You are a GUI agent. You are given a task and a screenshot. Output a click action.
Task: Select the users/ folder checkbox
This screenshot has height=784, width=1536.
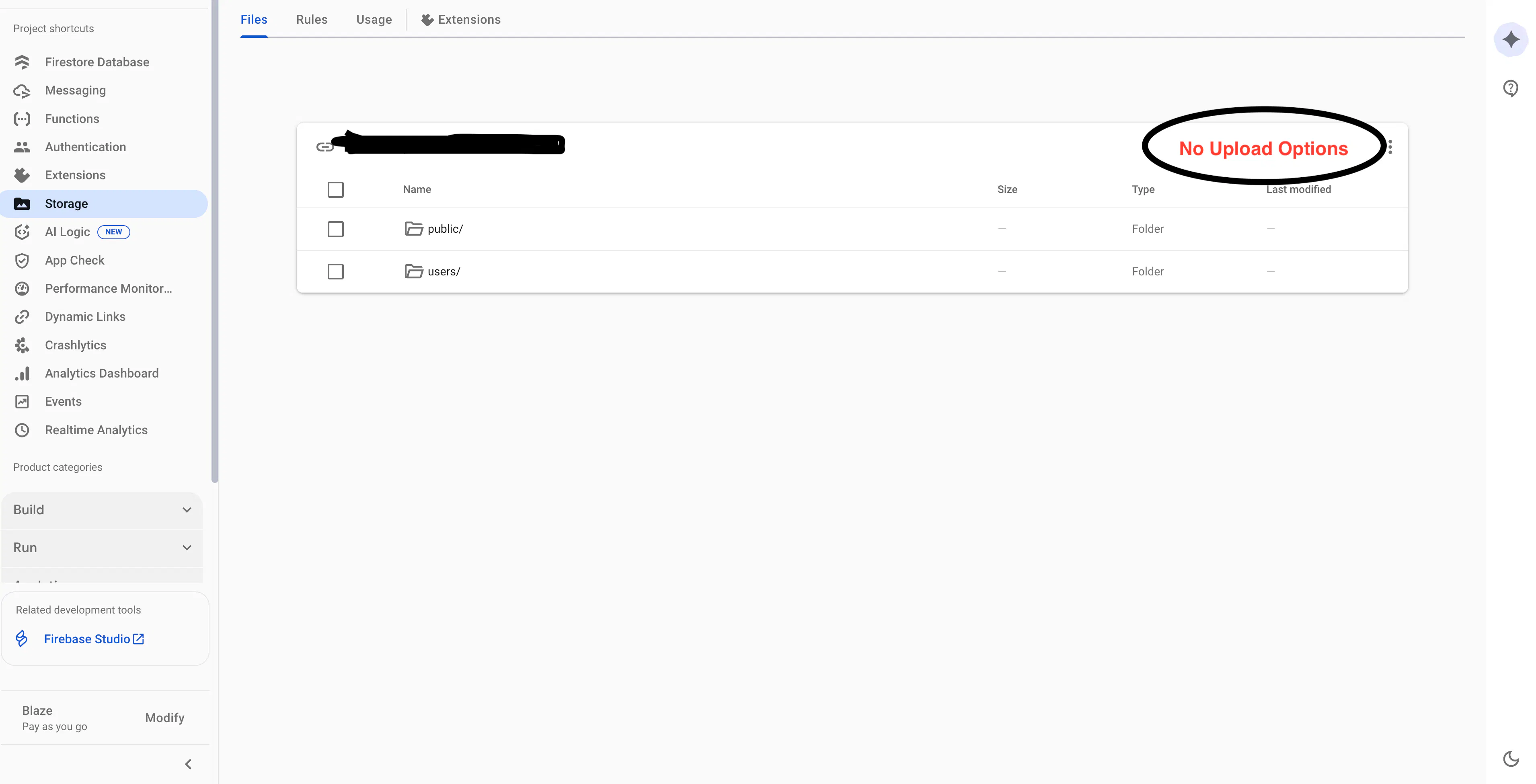pyautogui.click(x=336, y=271)
